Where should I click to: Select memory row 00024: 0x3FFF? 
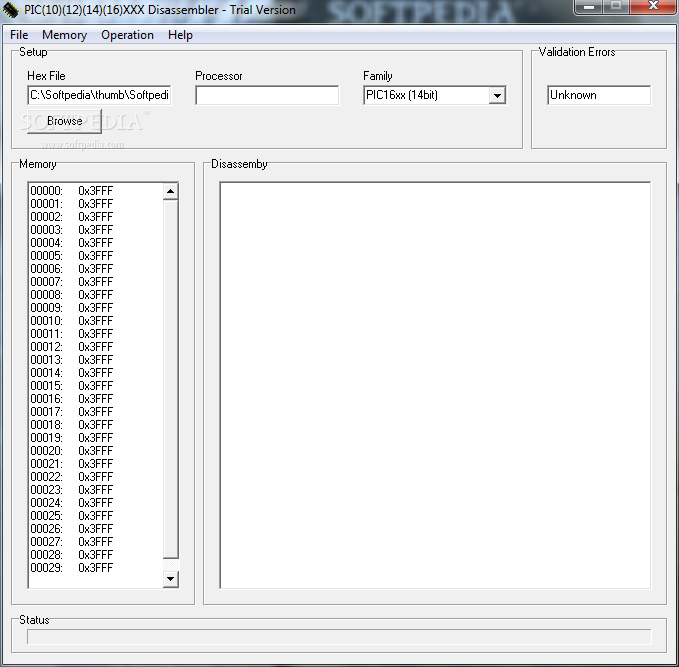(x=71, y=502)
